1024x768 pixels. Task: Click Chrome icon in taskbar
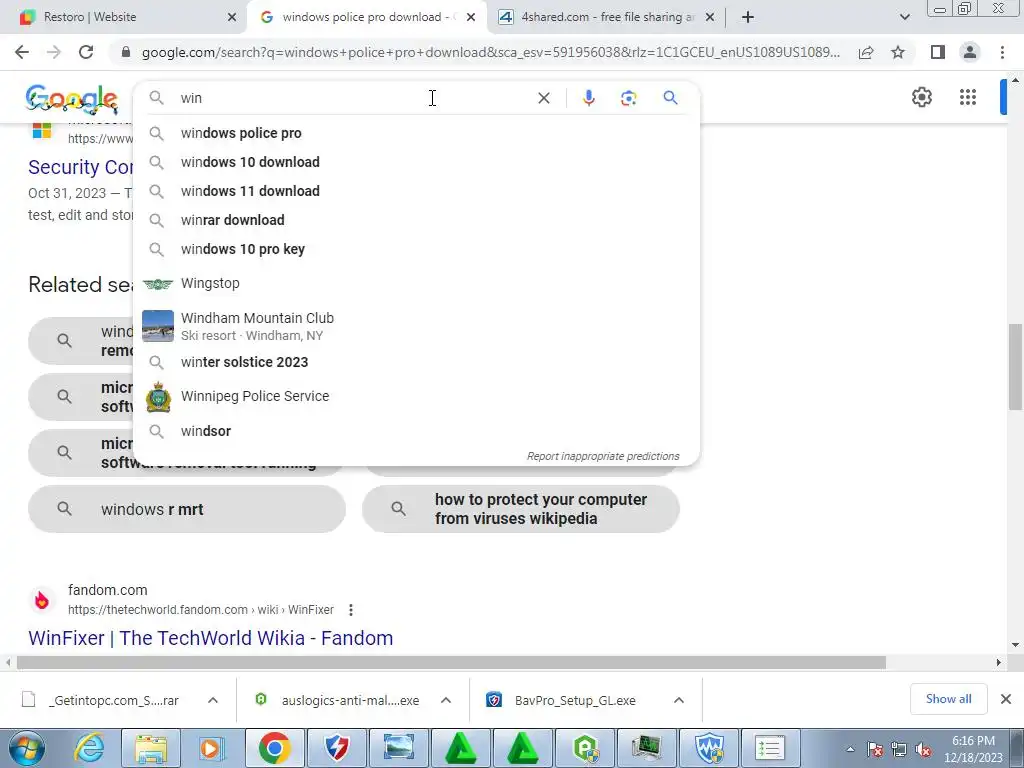coord(274,748)
